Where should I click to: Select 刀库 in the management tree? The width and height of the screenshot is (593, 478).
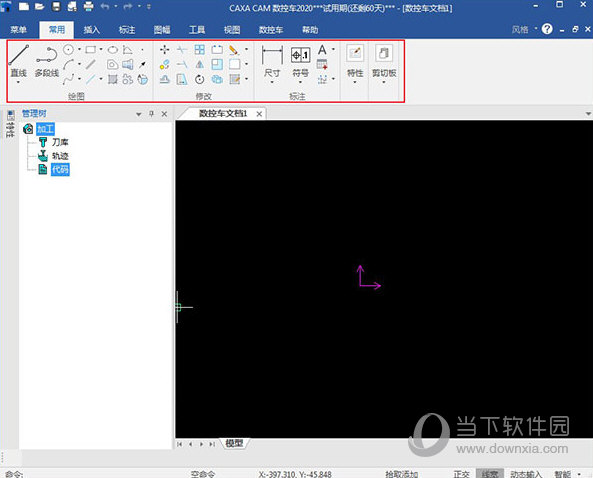pyautogui.click(x=60, y=142)
